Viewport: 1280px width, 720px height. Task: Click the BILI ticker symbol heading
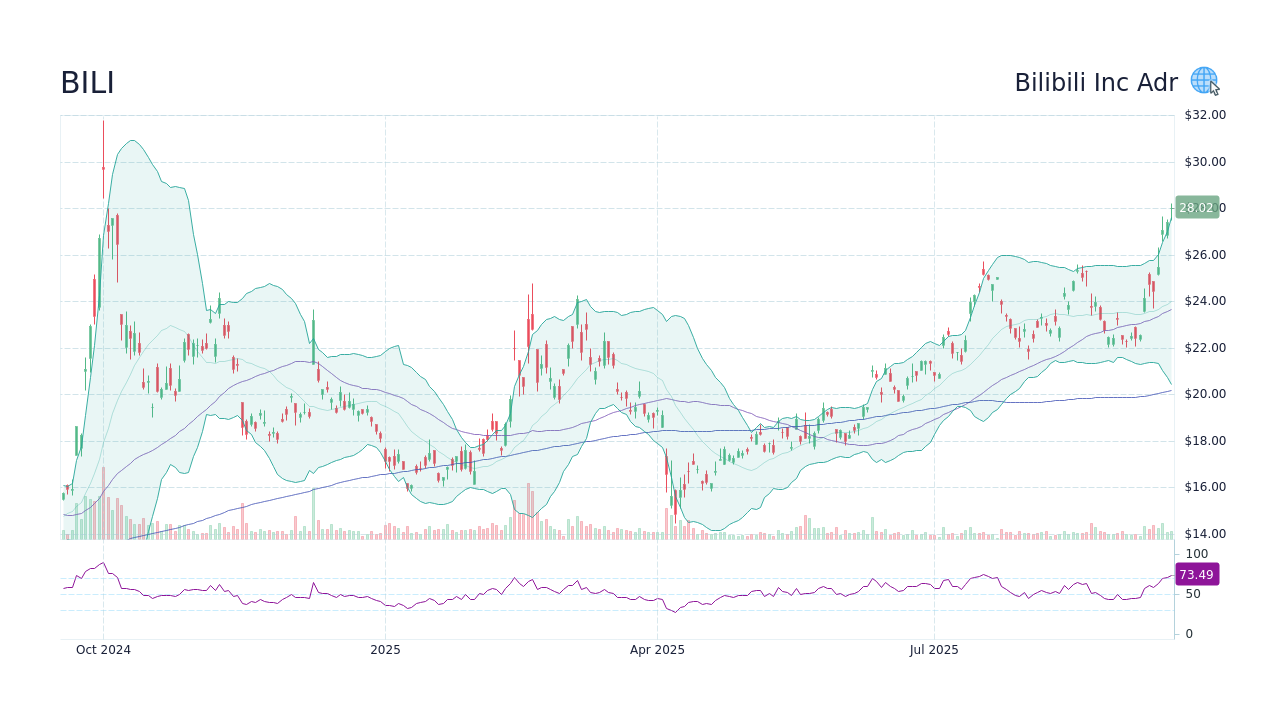coord(87,83)
